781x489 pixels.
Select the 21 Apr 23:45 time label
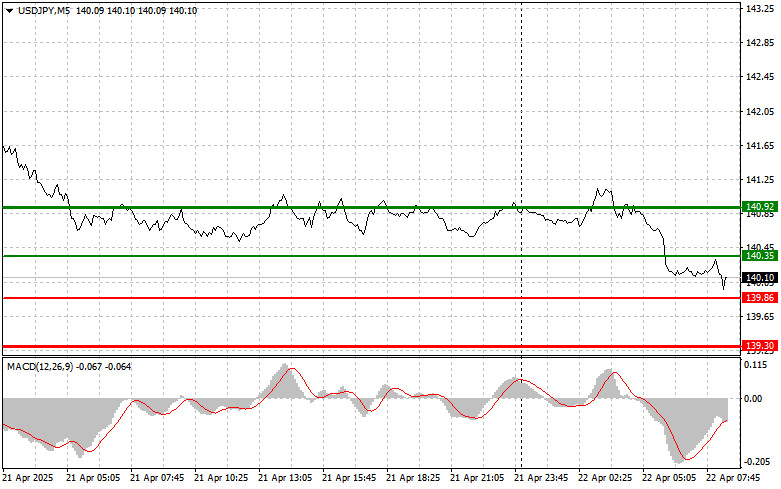[x=541, y=478]
